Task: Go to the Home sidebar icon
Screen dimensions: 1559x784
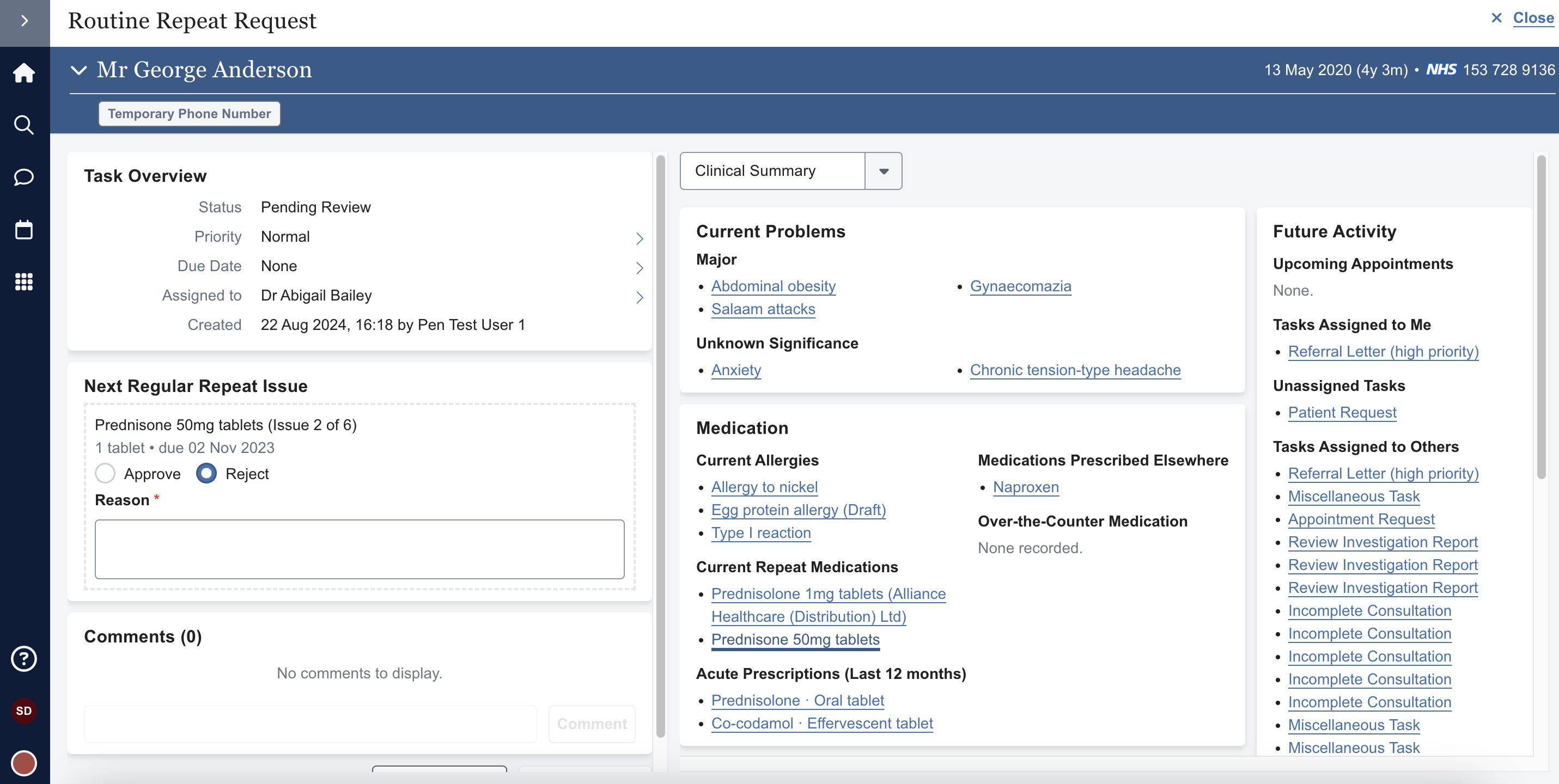Action: point(24,73)
